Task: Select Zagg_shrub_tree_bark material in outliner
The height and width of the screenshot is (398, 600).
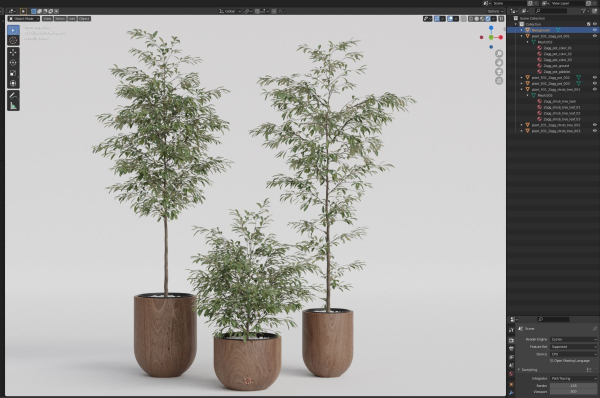Action: 560,101
